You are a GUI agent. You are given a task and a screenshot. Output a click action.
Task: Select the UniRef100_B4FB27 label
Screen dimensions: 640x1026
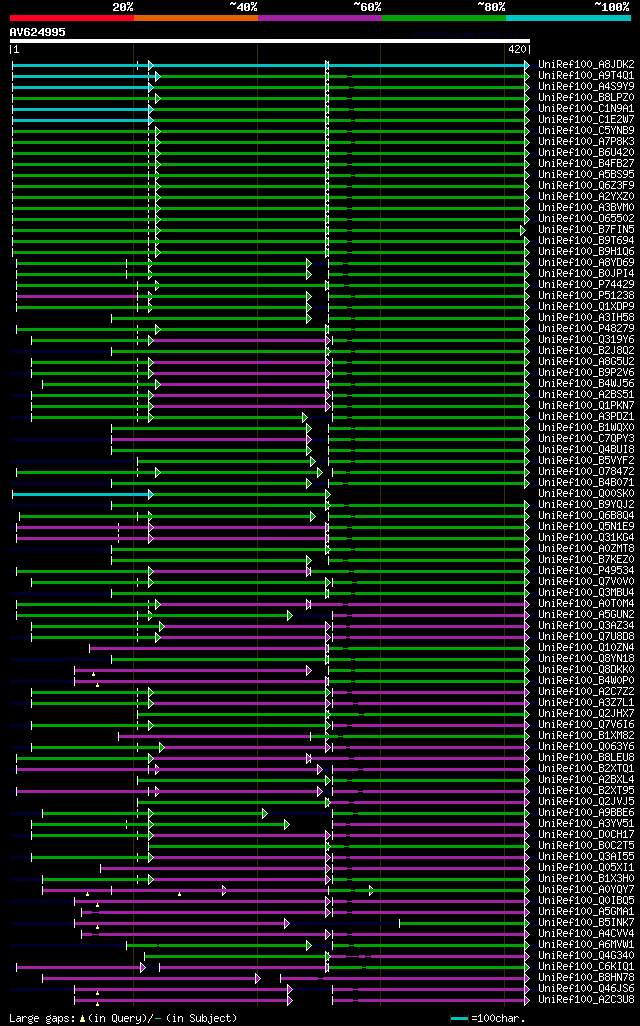pyautogui.click(x=586, y=164)
